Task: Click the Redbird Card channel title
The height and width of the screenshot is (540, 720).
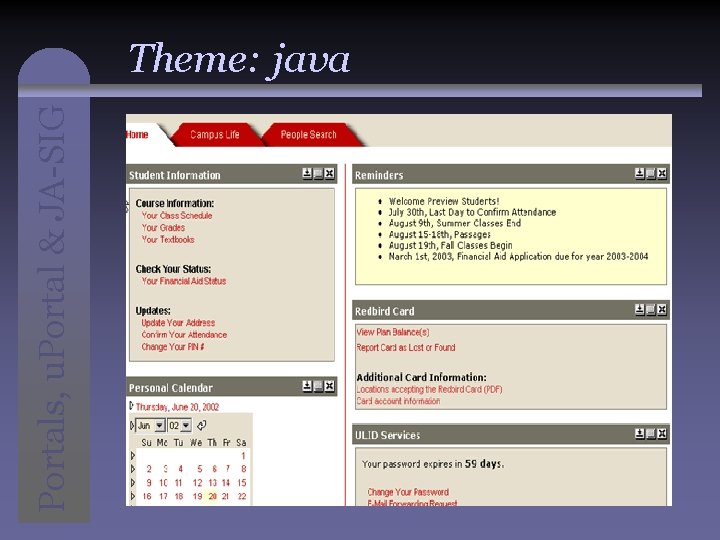Action: pyautogui.click(x=384, y=311)
